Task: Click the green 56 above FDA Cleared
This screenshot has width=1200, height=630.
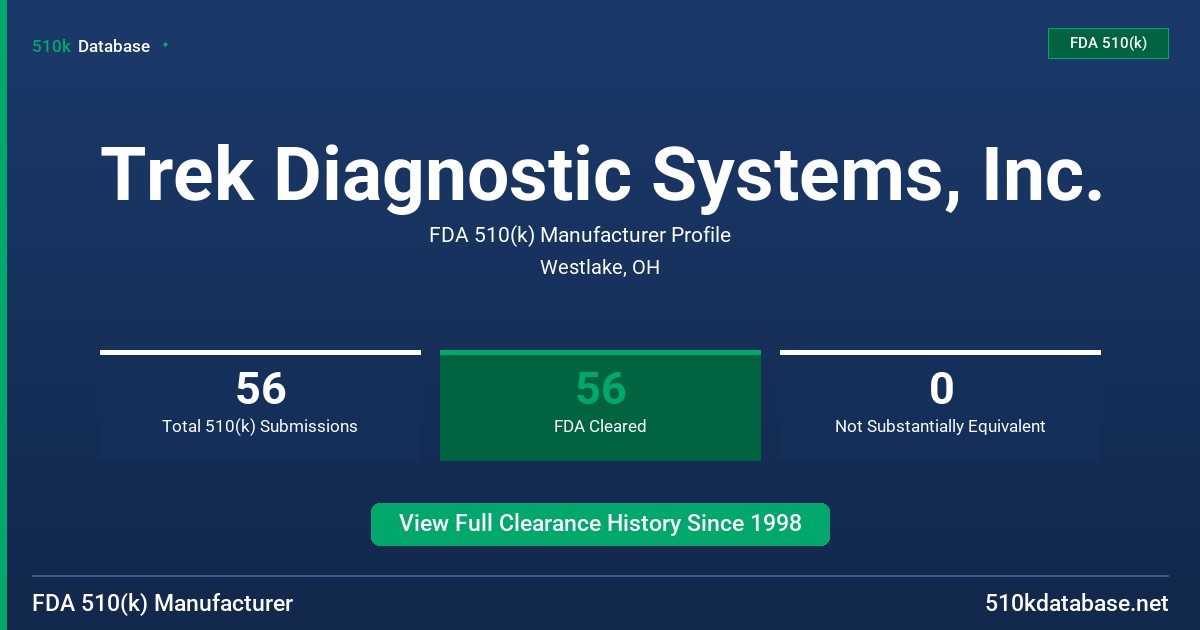Action: pos(600,388)
